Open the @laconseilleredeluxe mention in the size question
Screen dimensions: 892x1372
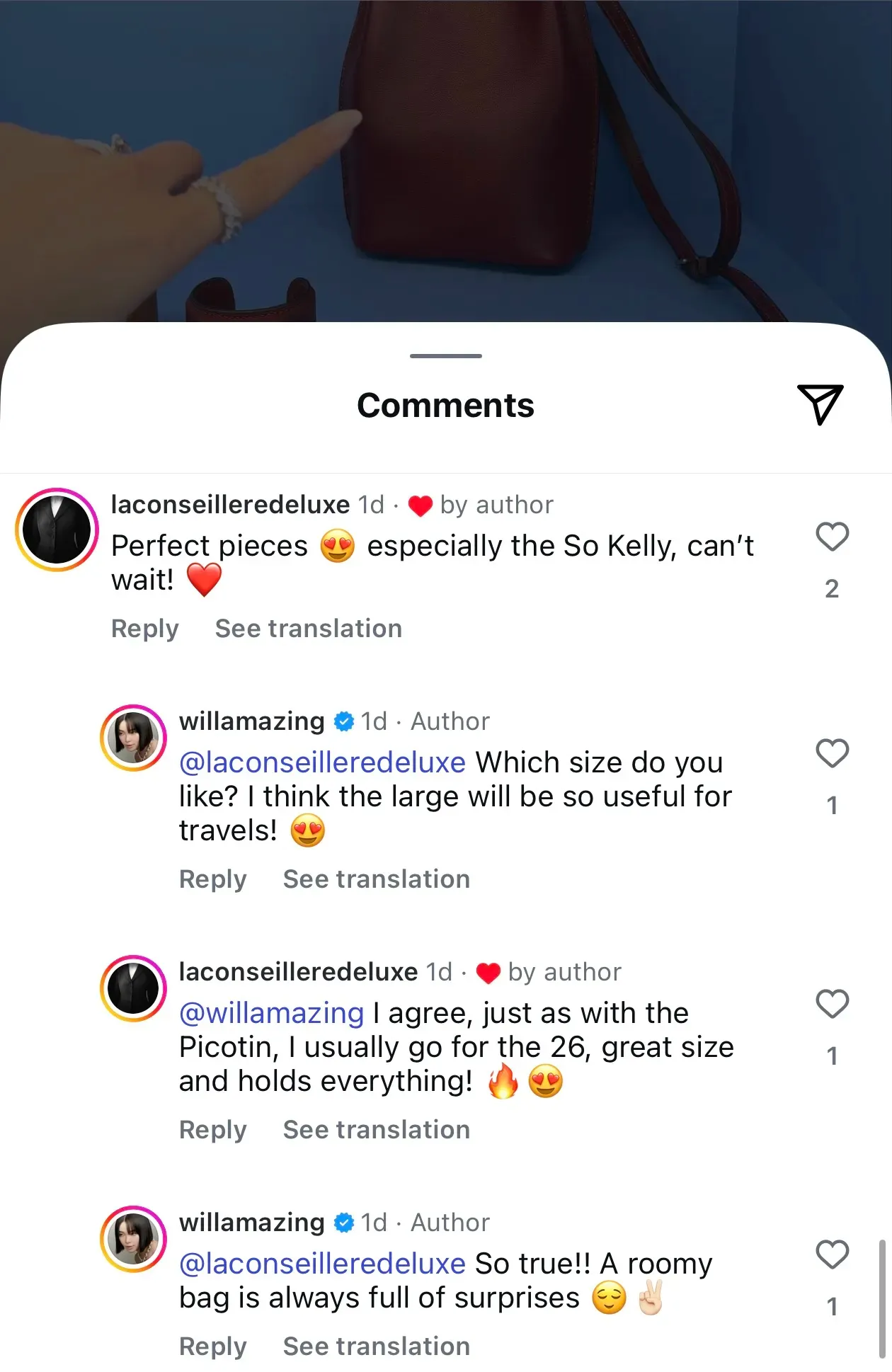tap(323, 762)
